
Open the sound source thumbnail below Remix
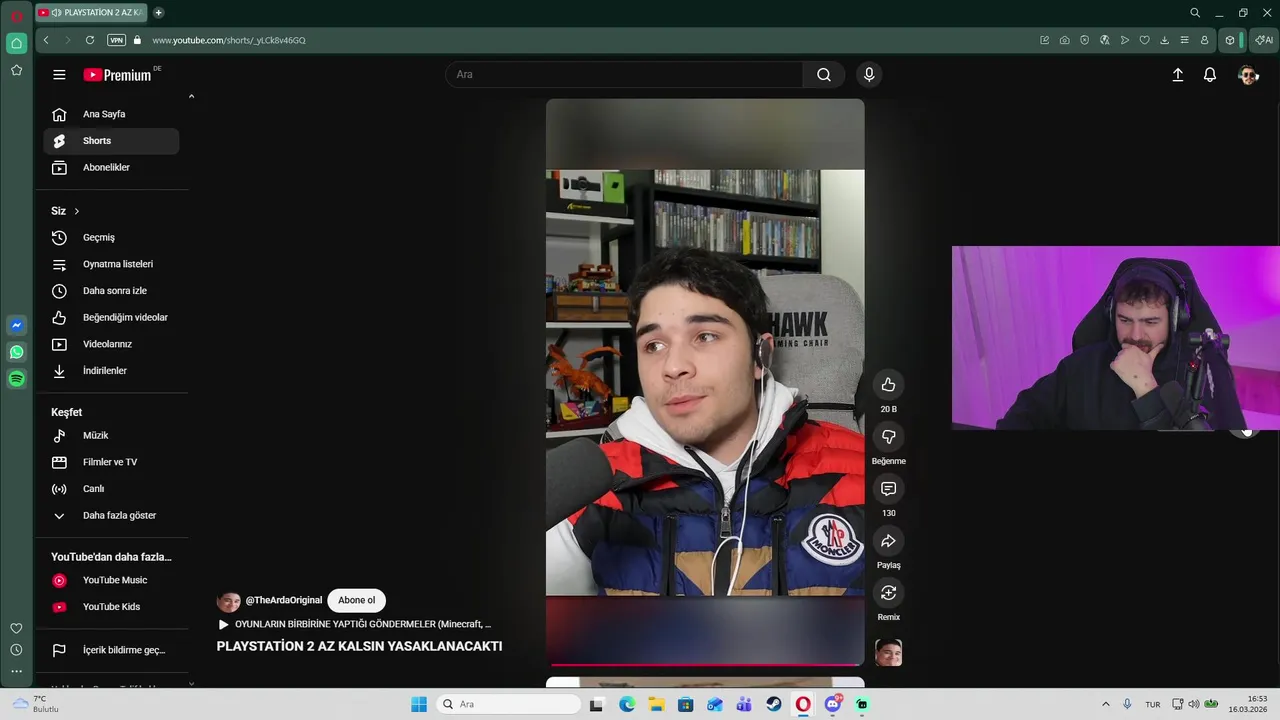coord(888,653)
